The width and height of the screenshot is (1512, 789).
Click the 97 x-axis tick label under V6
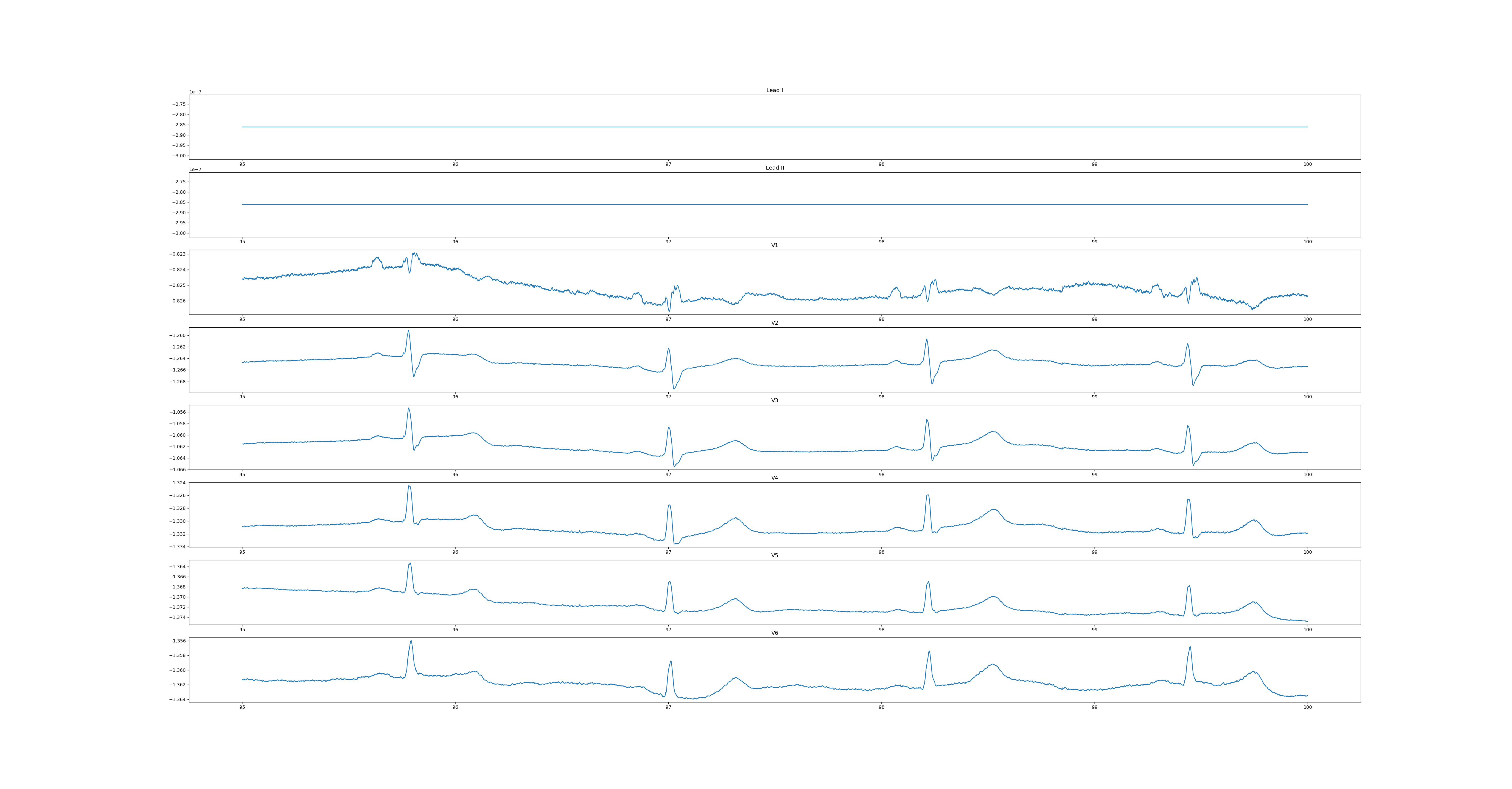click(x=668, y=707)
